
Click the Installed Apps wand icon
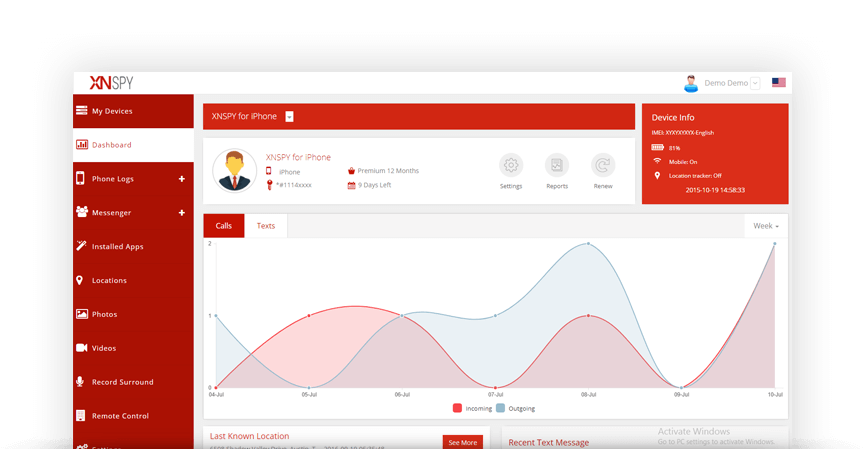tap(81, 246)
